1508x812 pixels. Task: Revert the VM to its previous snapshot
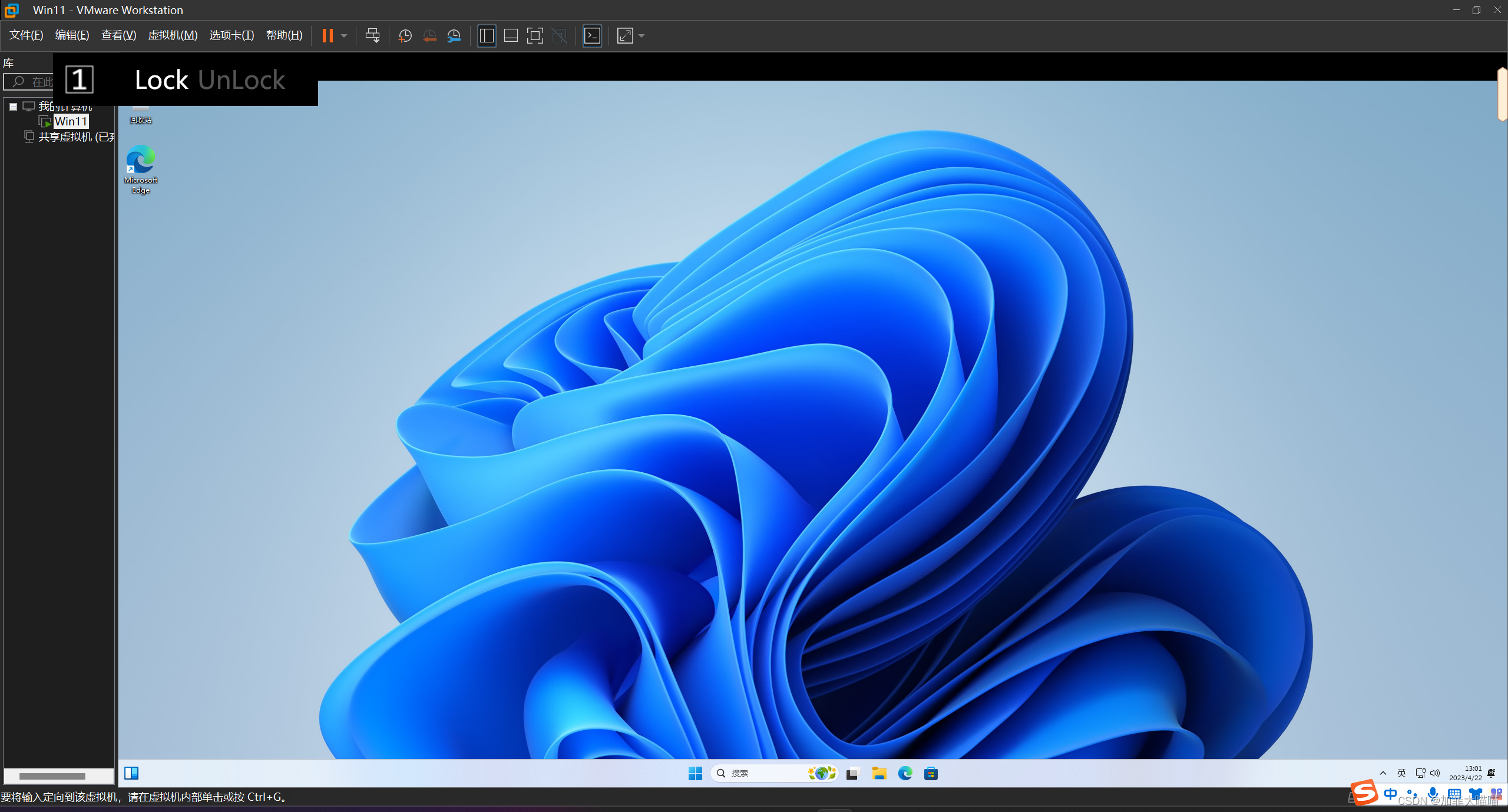pos(429,36)
